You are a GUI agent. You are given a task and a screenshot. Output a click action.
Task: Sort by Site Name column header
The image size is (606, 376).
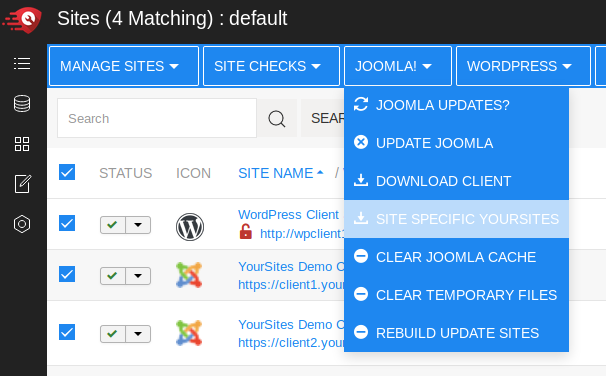point(281,173)
